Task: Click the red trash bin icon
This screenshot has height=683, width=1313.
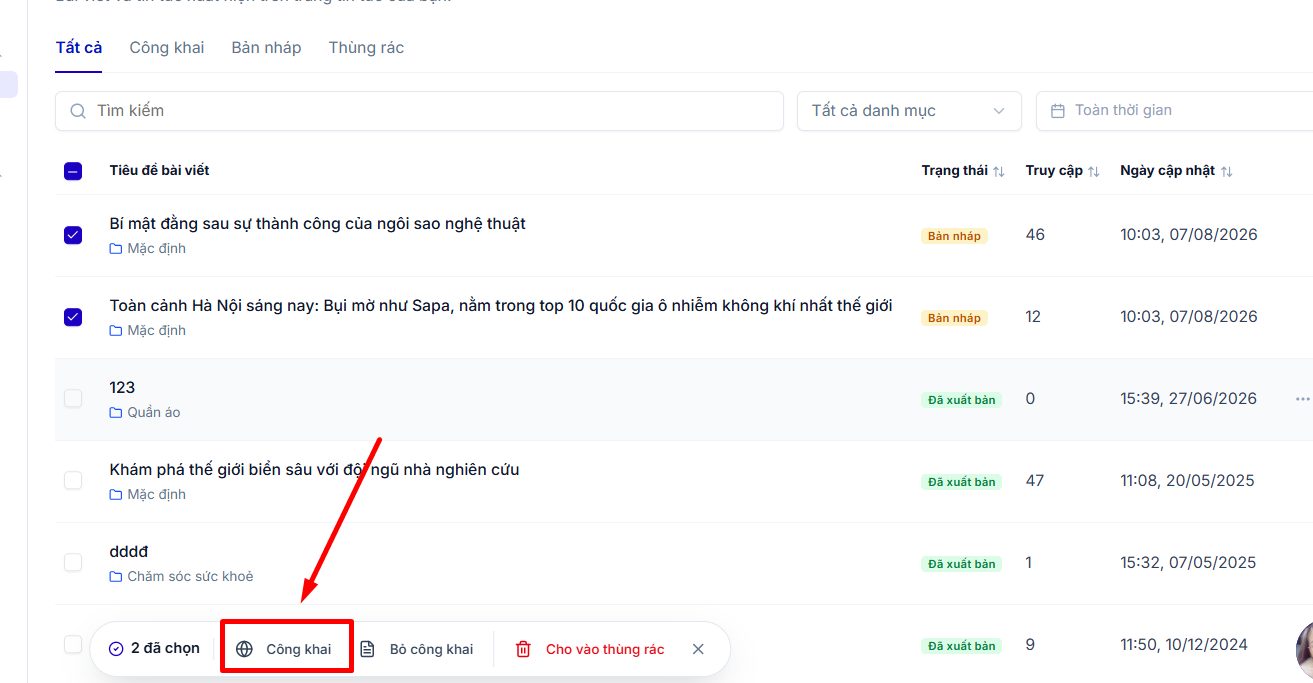Action: (x=523, y=649)
